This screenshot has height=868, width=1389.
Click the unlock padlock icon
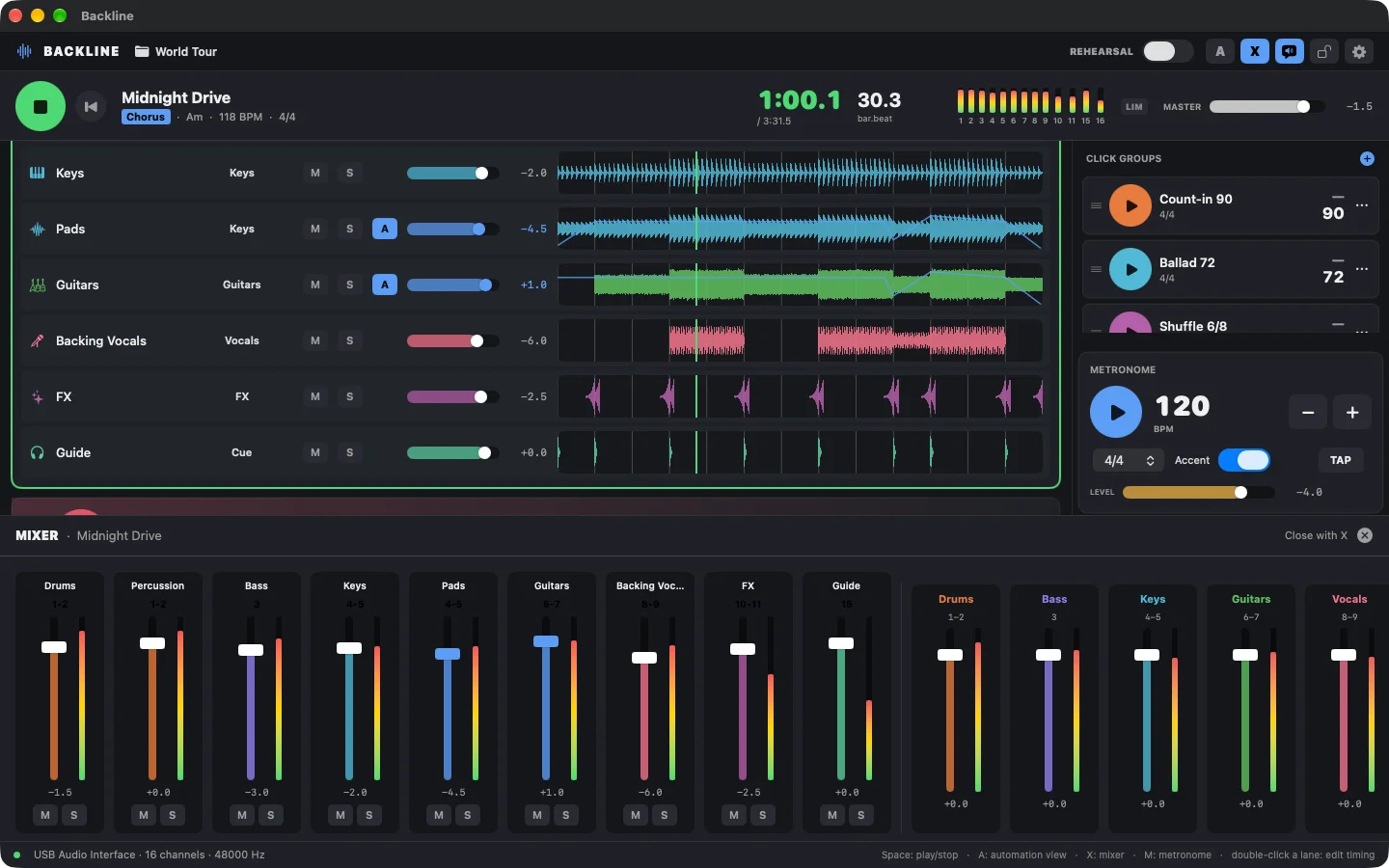pyautogui.click(x=1324, y=51)
